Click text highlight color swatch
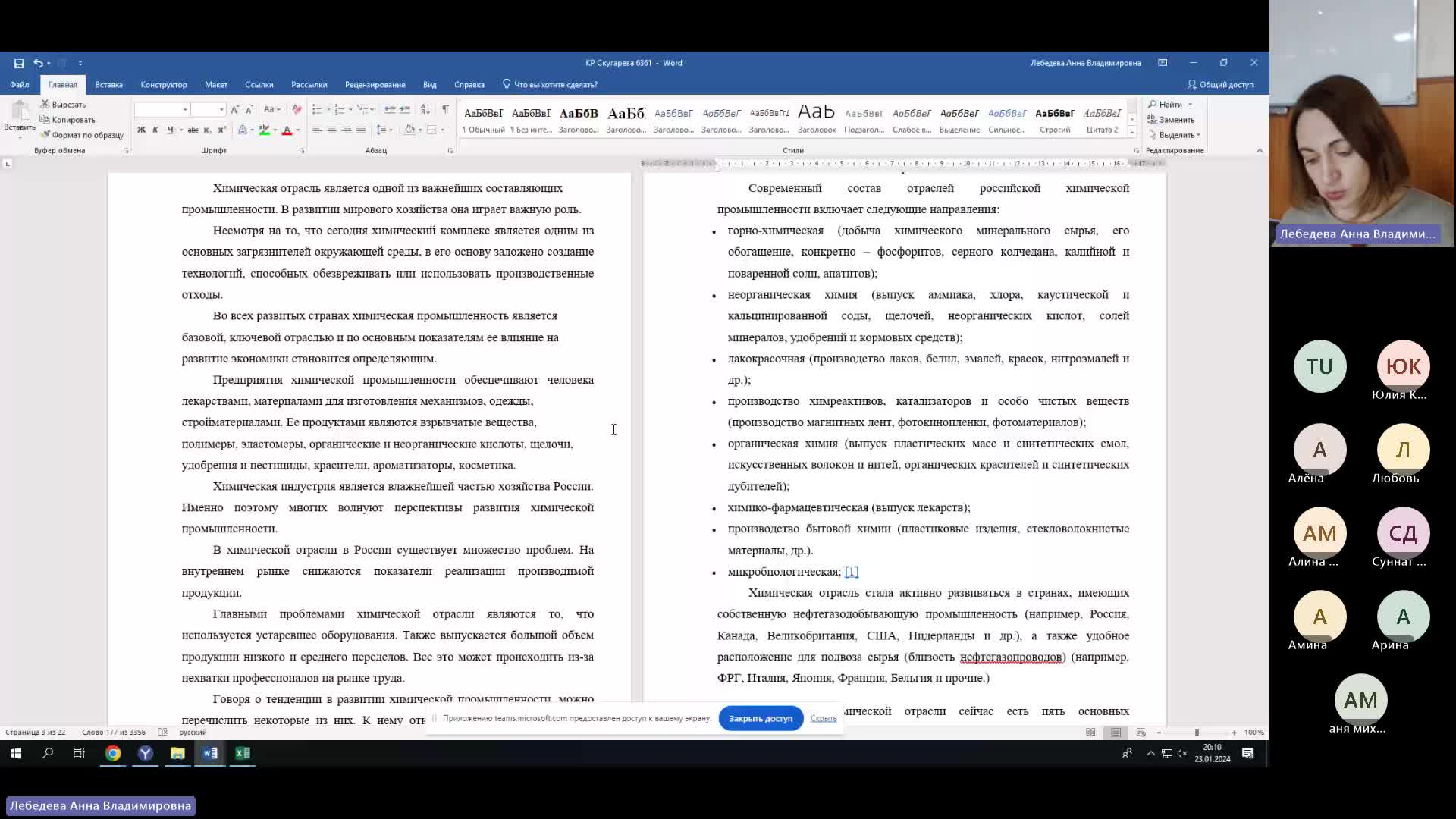1456x819 pixels. pyautogui.click(x=264, y=130)
